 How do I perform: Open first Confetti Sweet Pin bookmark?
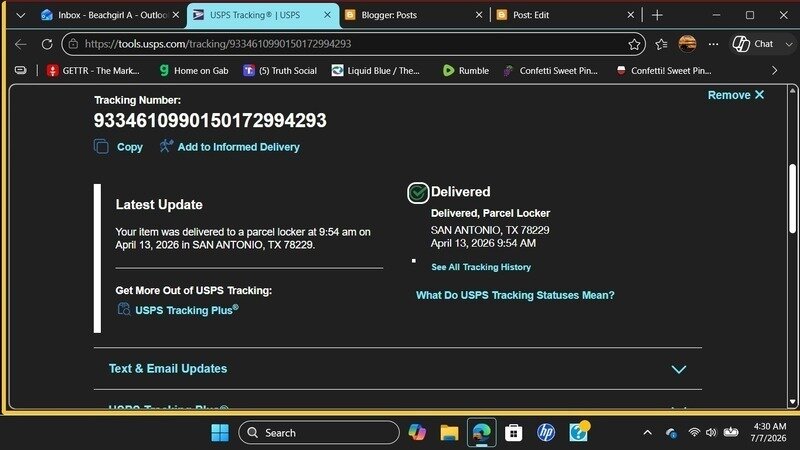[551, 71]
